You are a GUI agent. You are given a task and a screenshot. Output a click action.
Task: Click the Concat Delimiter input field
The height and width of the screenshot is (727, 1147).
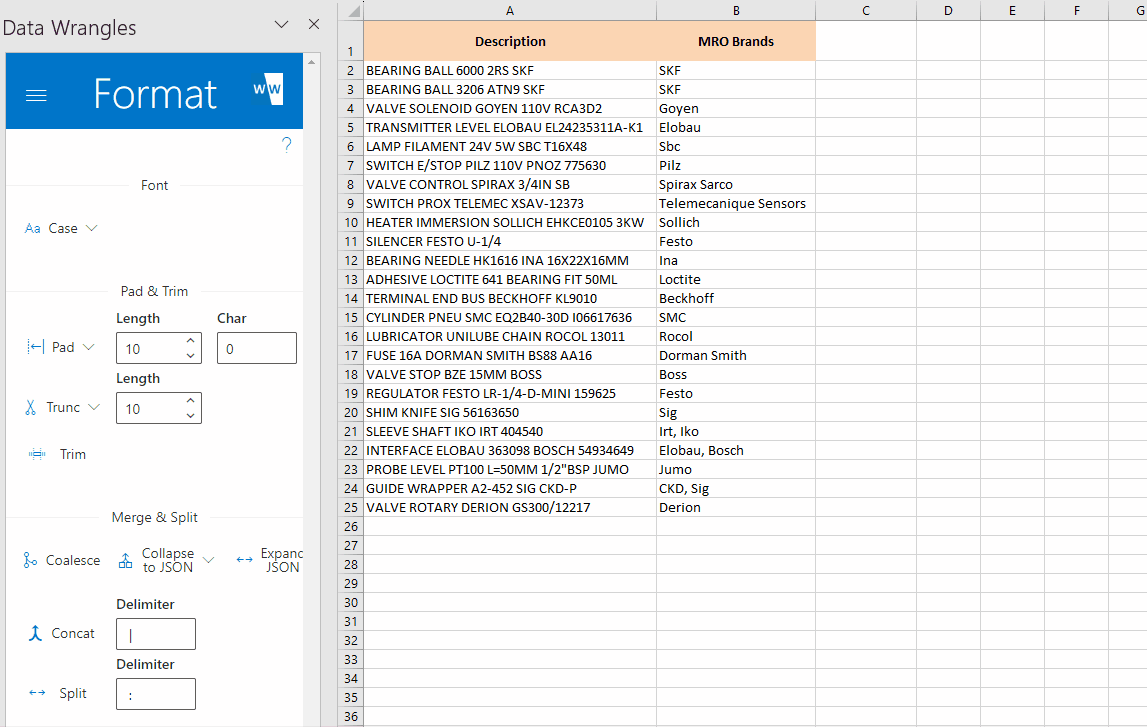155,634
